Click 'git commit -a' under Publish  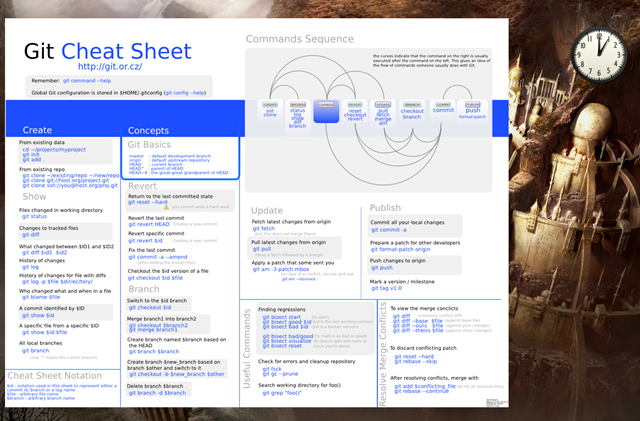389,230
